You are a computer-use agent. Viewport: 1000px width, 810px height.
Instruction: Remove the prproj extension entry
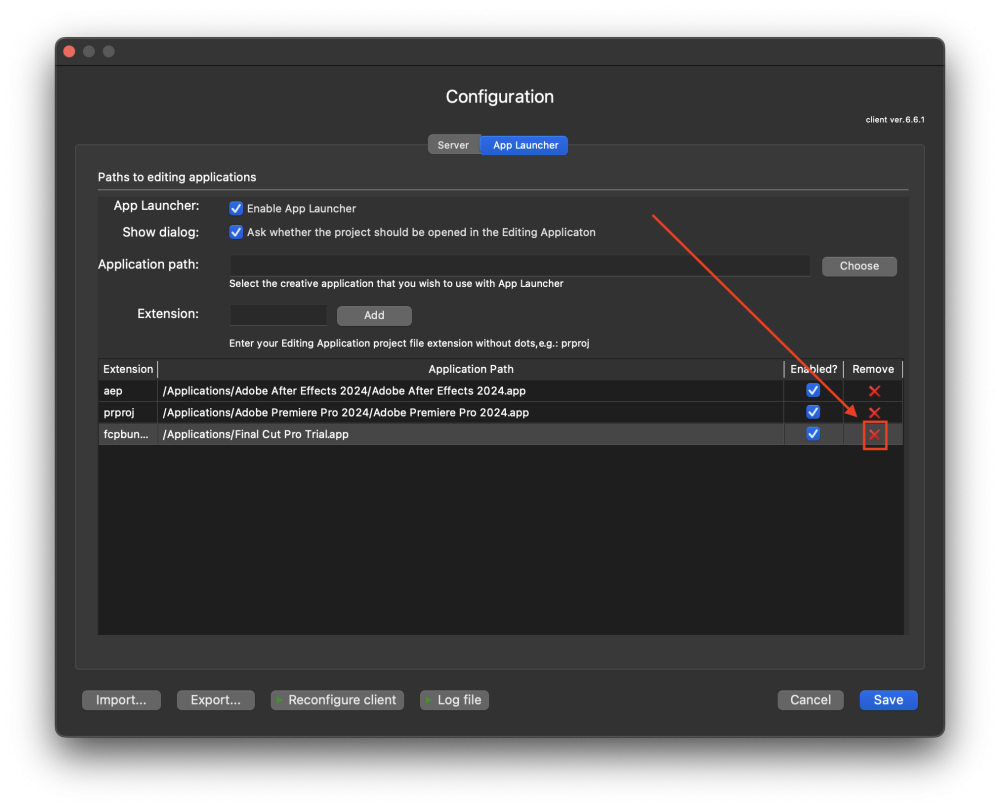click(x=874, y=413)
